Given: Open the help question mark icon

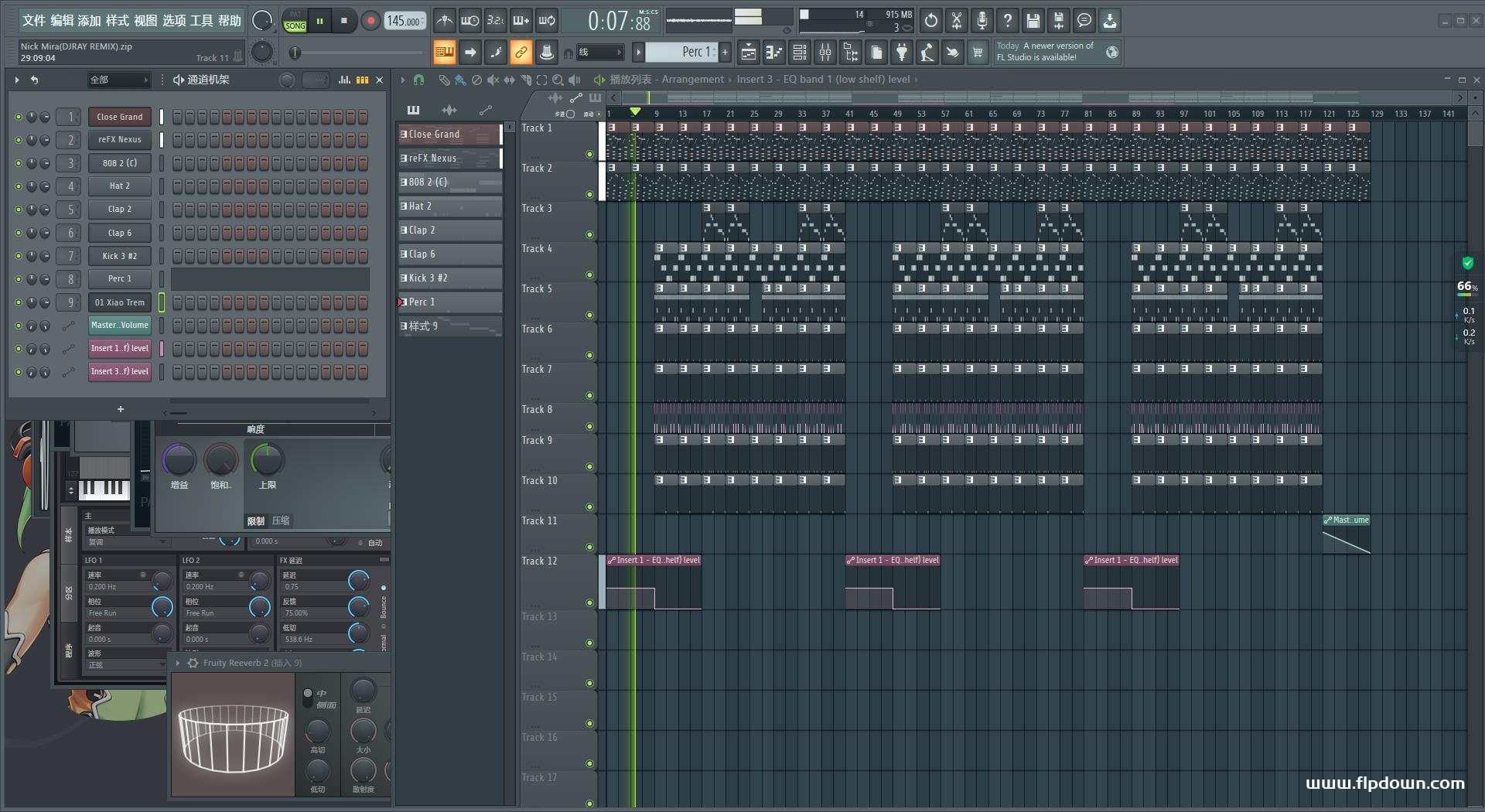Looking at the screenshot, I should [1008, 21].
